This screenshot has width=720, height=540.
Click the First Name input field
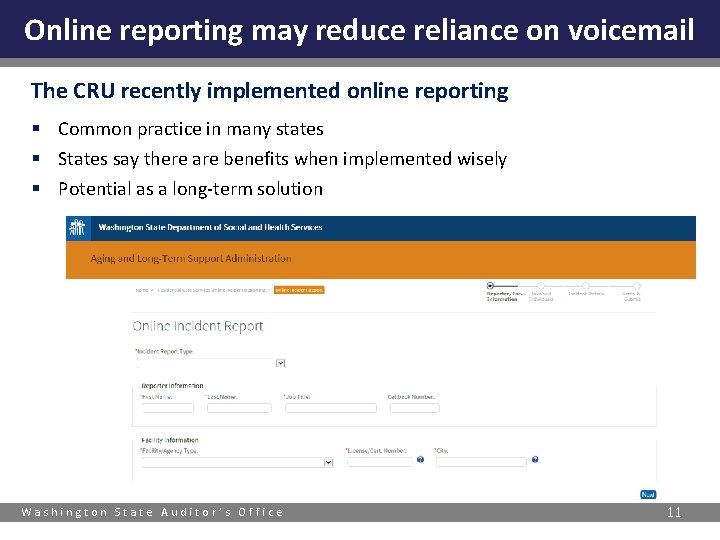168,408
